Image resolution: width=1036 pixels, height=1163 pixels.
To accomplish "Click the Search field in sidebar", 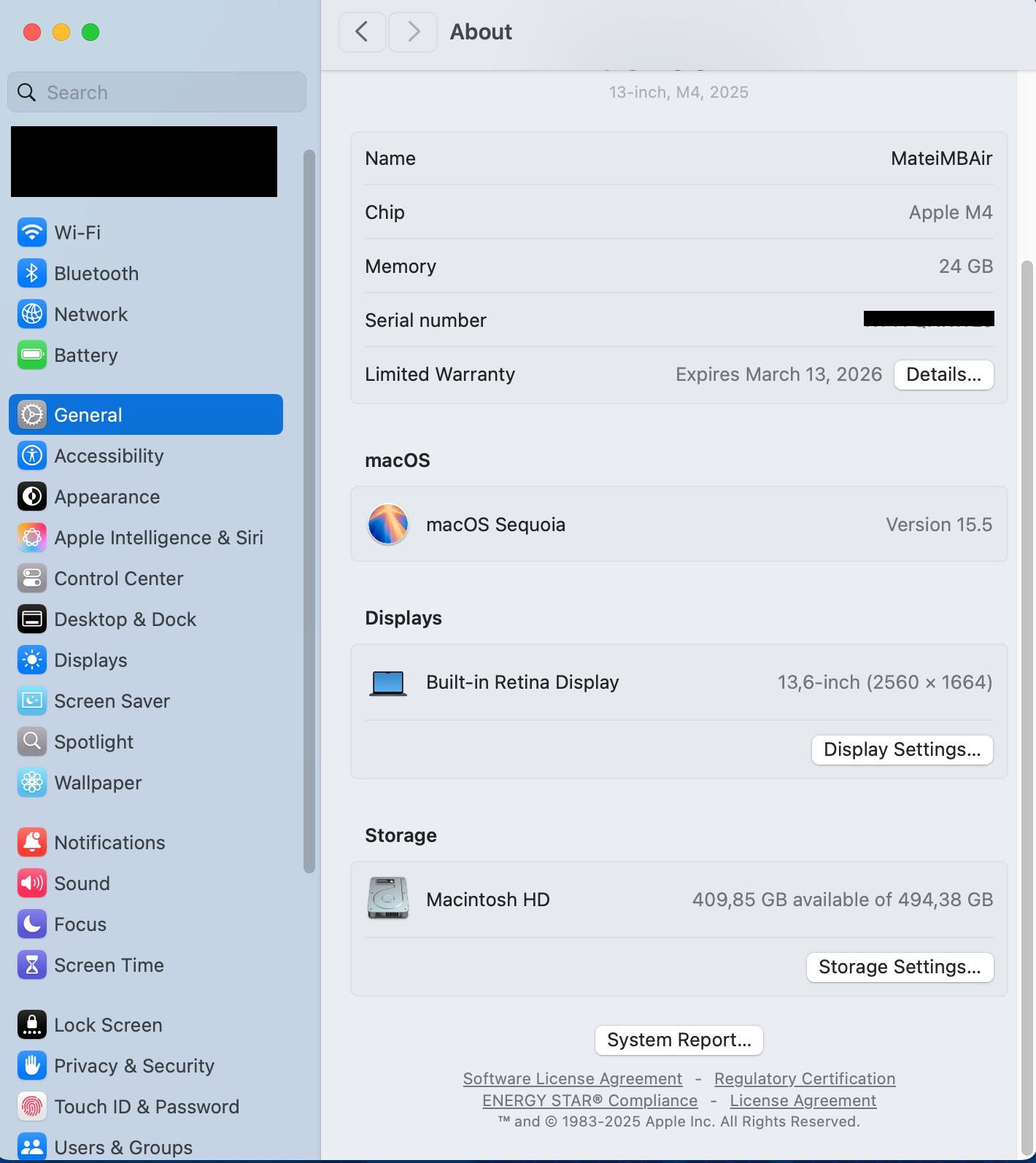I will [x=157, y=92].
